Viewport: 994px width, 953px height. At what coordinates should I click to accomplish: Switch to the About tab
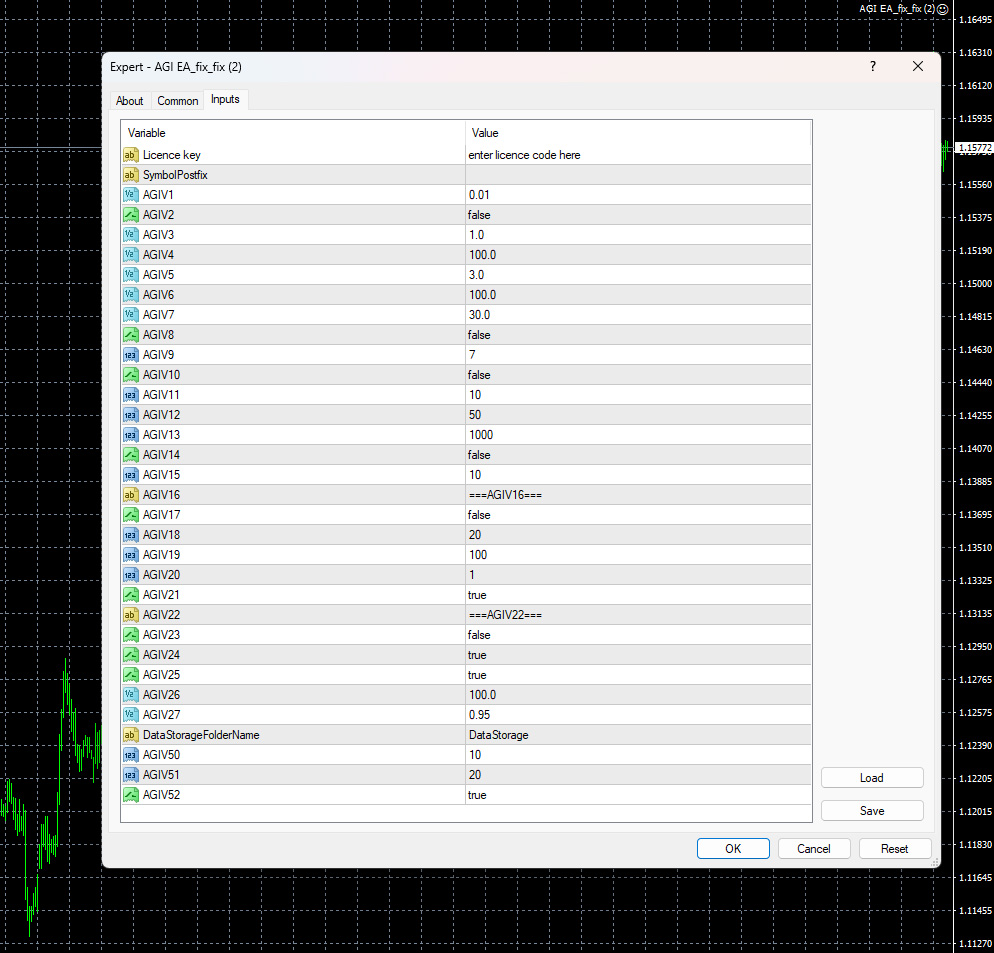(129, 101)
